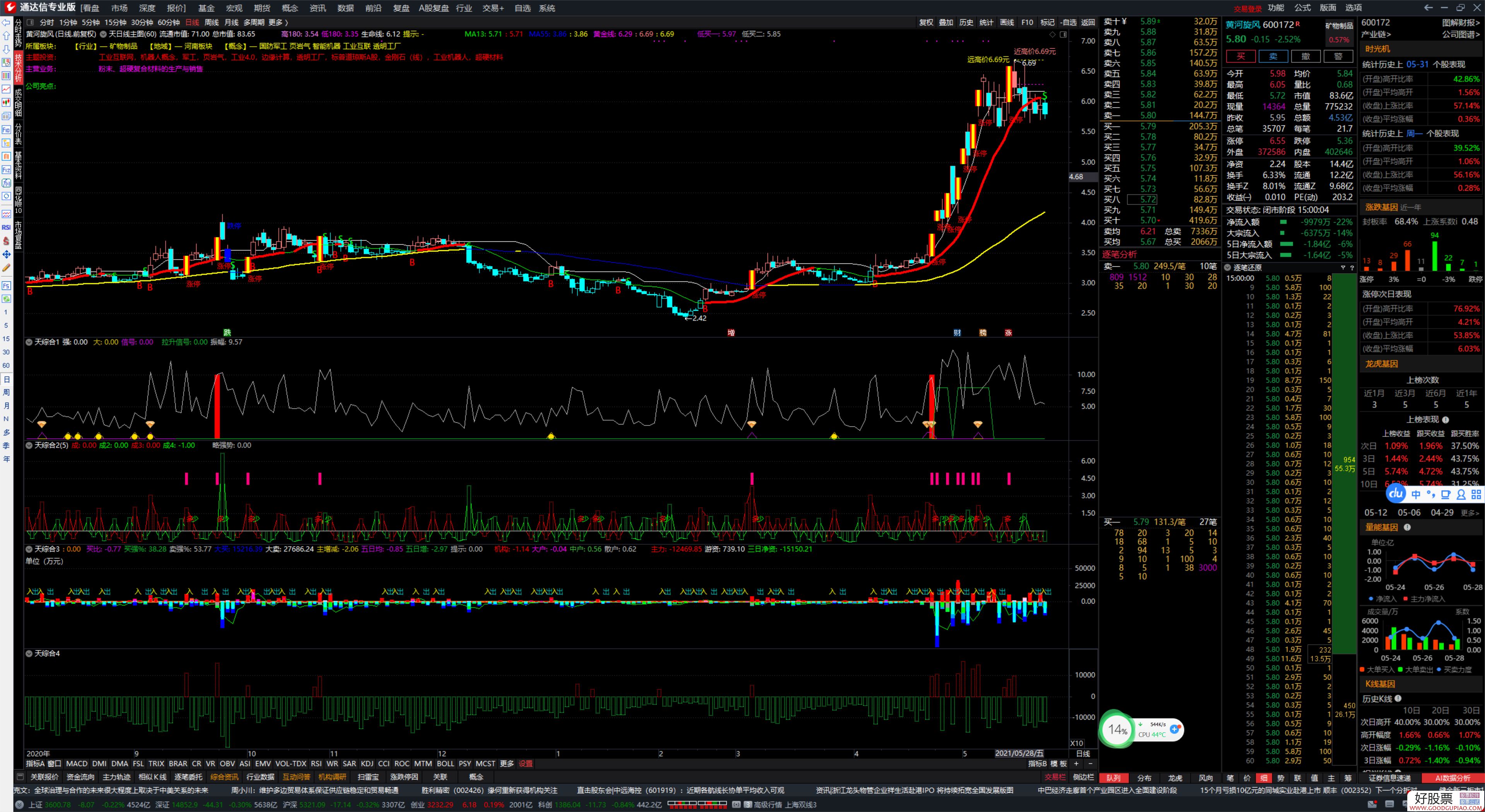The image size is (1485, 812).
Task: Select the MACD indicator in bottom bar
Action: pos(77,764)
